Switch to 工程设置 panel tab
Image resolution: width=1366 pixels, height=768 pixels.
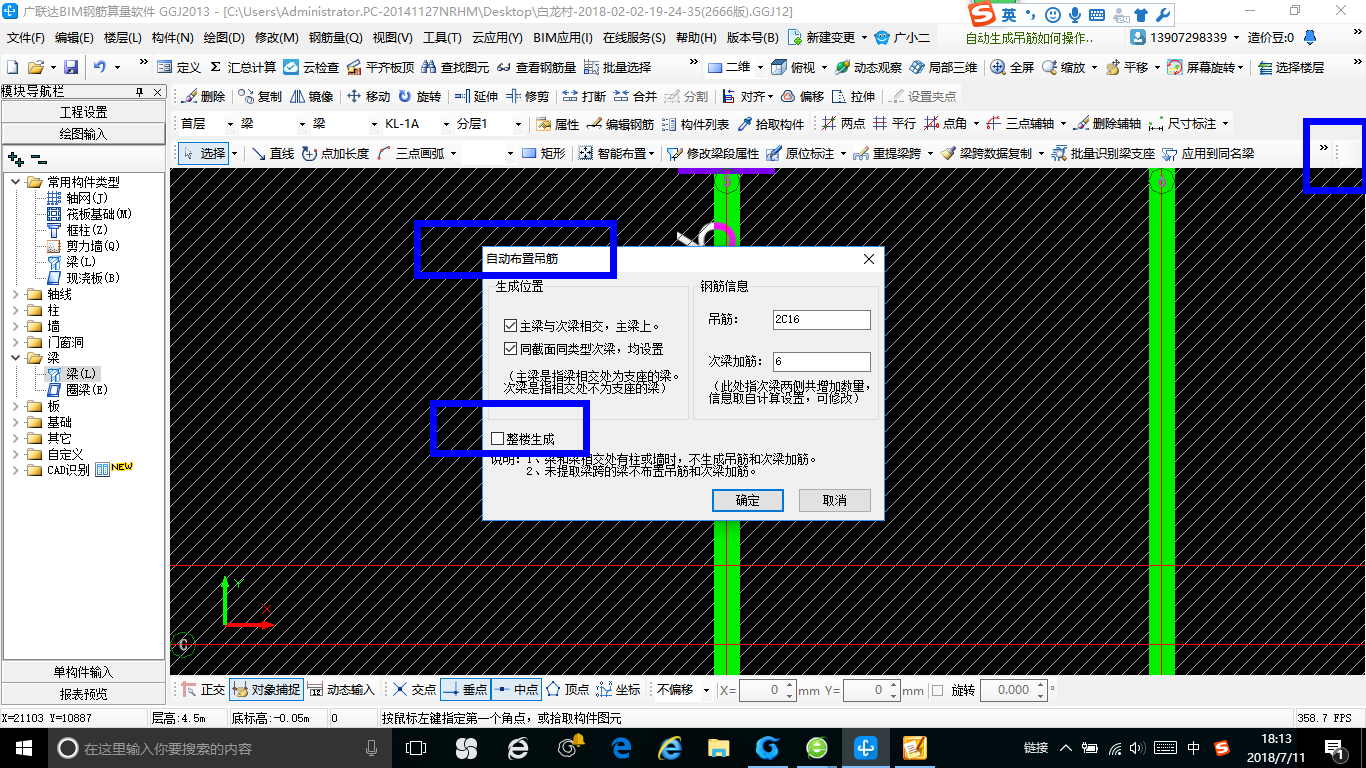coord(83,112)
